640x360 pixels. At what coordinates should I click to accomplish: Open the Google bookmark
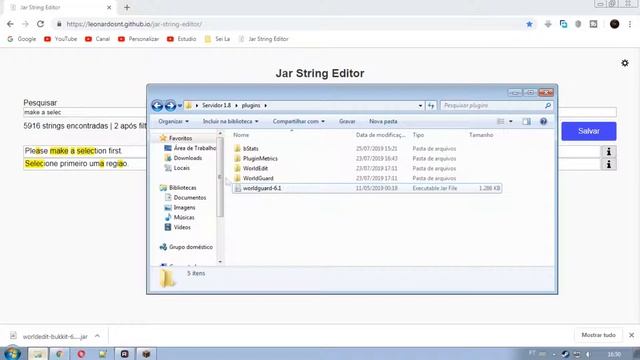(22, 39)
